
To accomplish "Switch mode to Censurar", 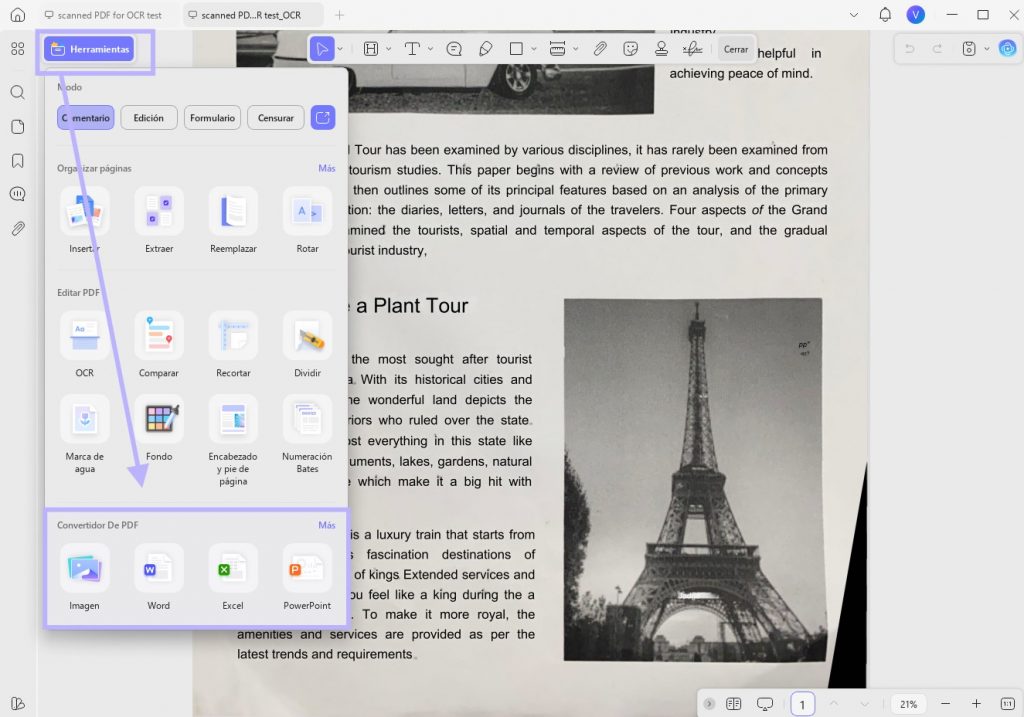I will [x=276, y=118].
